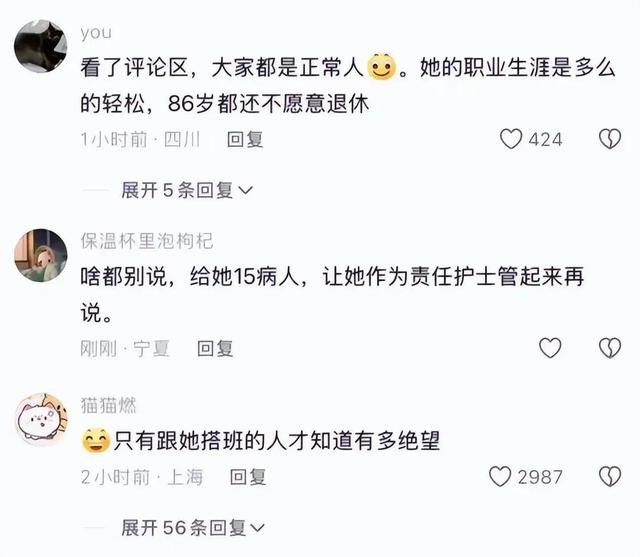This screenshot has height=557, width=640.
Task: Click the smiley emoji after 正常人
Action: coord(382,67)
